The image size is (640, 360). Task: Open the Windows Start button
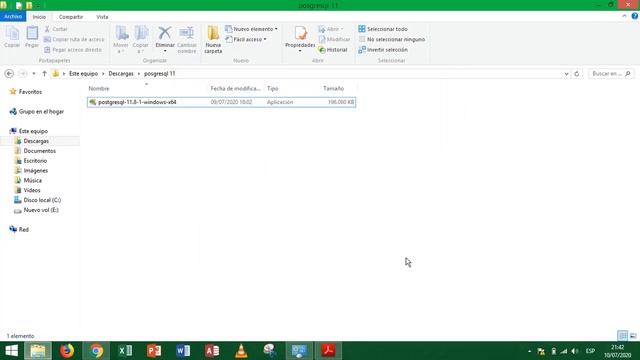pyautogui.click(x=11, y=351)
